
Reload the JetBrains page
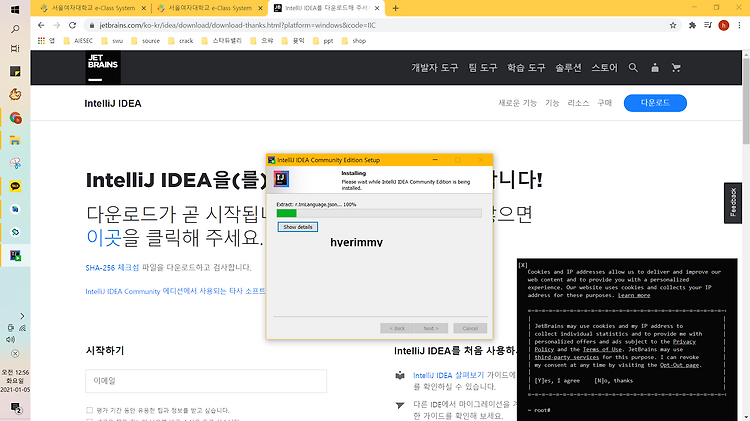tap(72, 25)
